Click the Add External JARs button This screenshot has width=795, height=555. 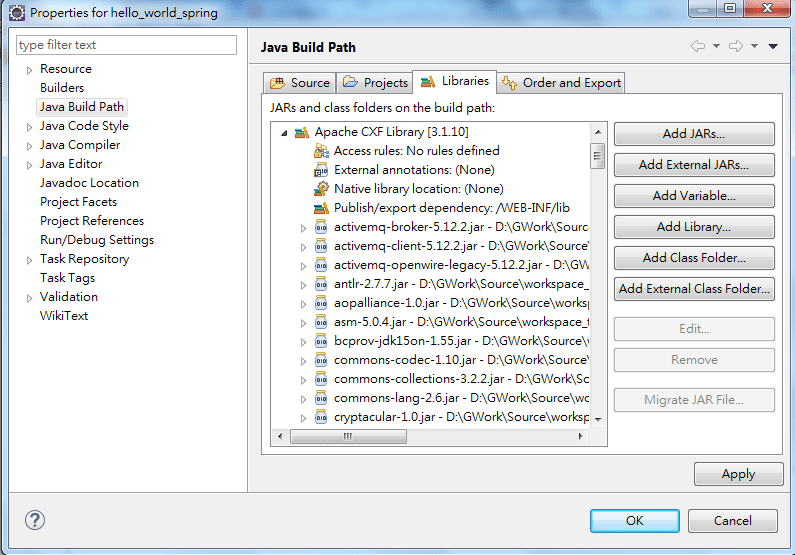point(693,165)
